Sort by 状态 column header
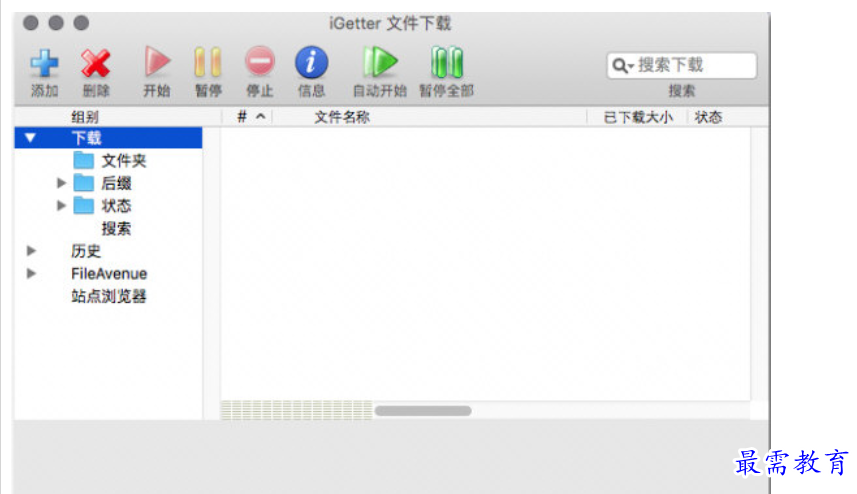The image size is (857, 494). pyautogui.click(x=708, y=117)
